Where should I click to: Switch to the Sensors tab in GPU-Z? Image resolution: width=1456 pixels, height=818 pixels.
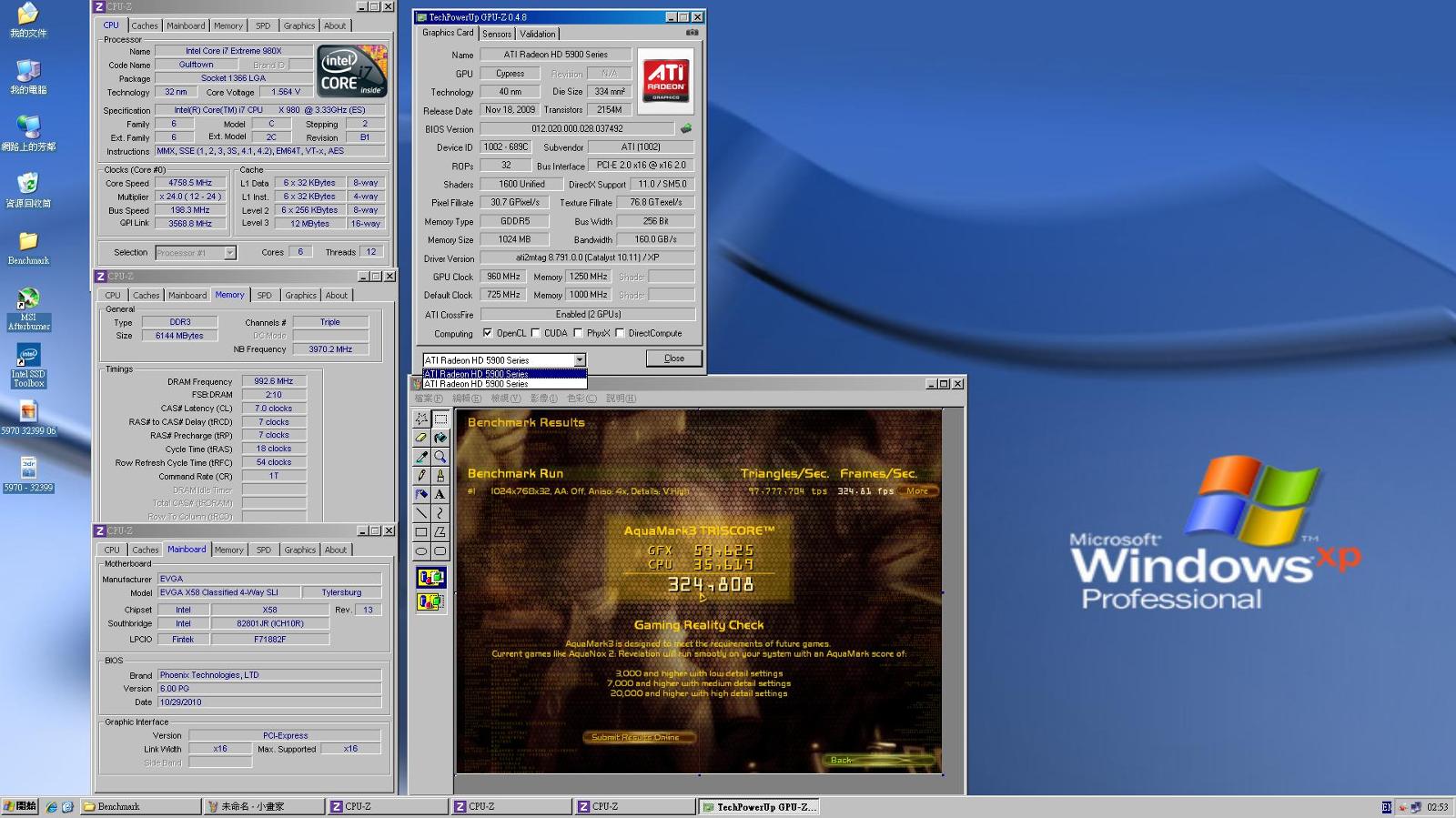coord(497,34)
